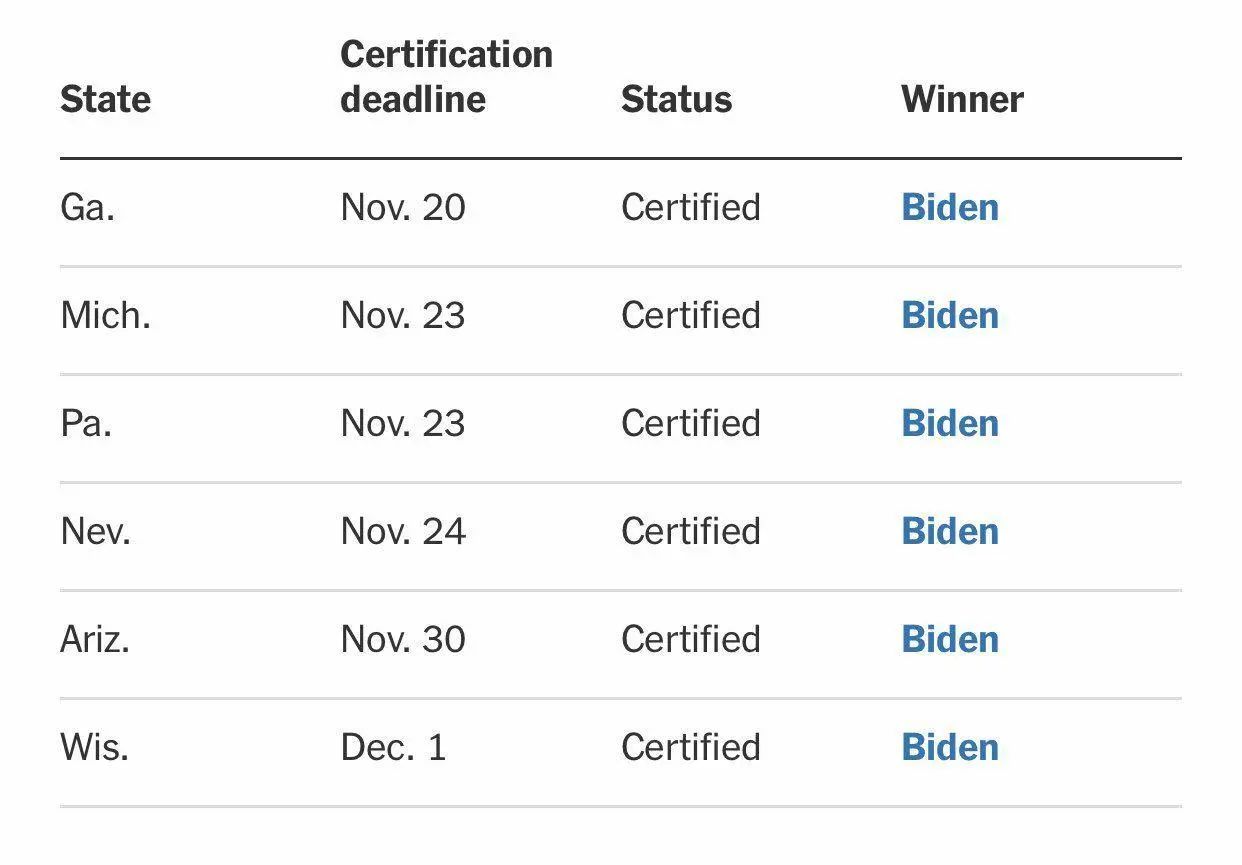
Task: Click the Certification deadline column header
Action: pyautogui.click(x=446, y=76)
